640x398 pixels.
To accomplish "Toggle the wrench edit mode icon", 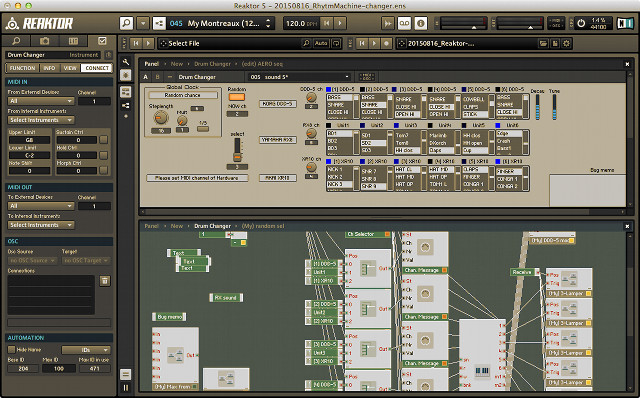I will tap(126, 62).
